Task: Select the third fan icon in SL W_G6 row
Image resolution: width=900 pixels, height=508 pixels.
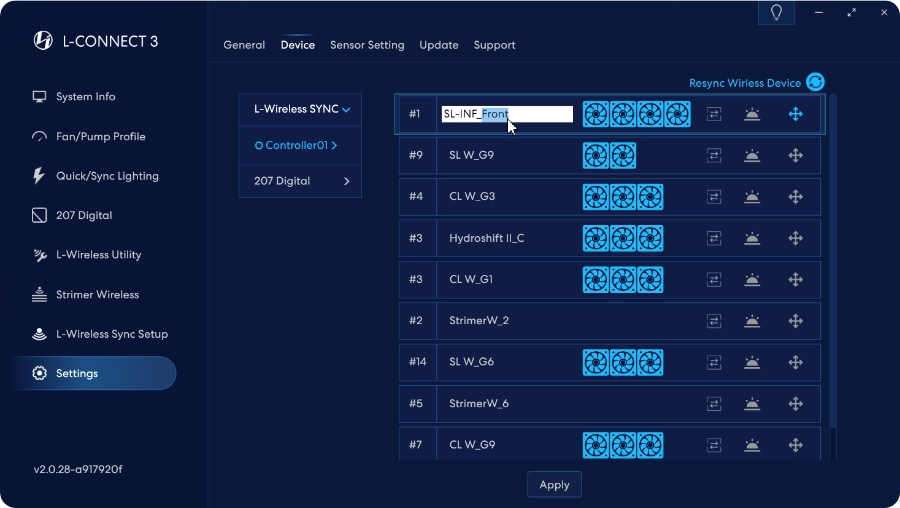Action: click(x=650, y=362)
